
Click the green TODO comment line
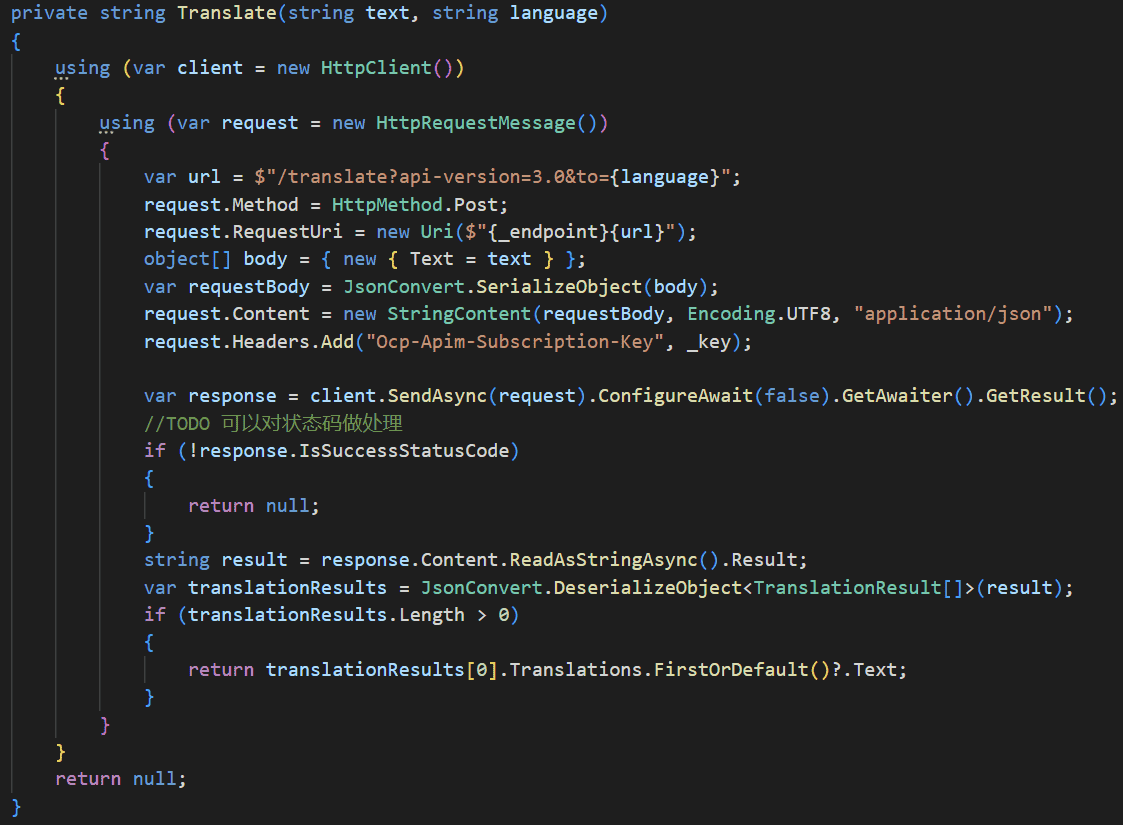click(273, 423)
